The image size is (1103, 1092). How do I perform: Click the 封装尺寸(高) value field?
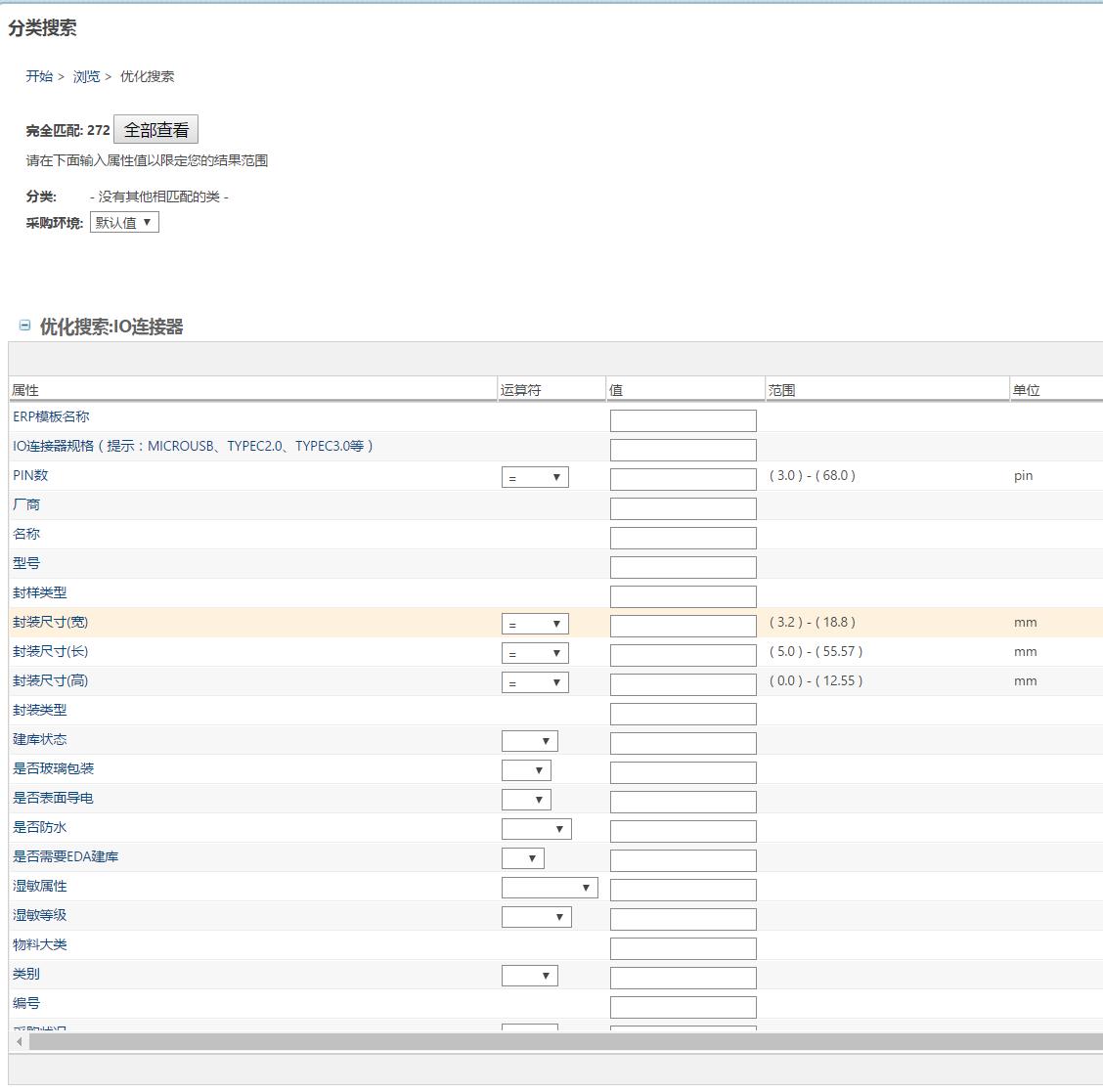(684, 685)
